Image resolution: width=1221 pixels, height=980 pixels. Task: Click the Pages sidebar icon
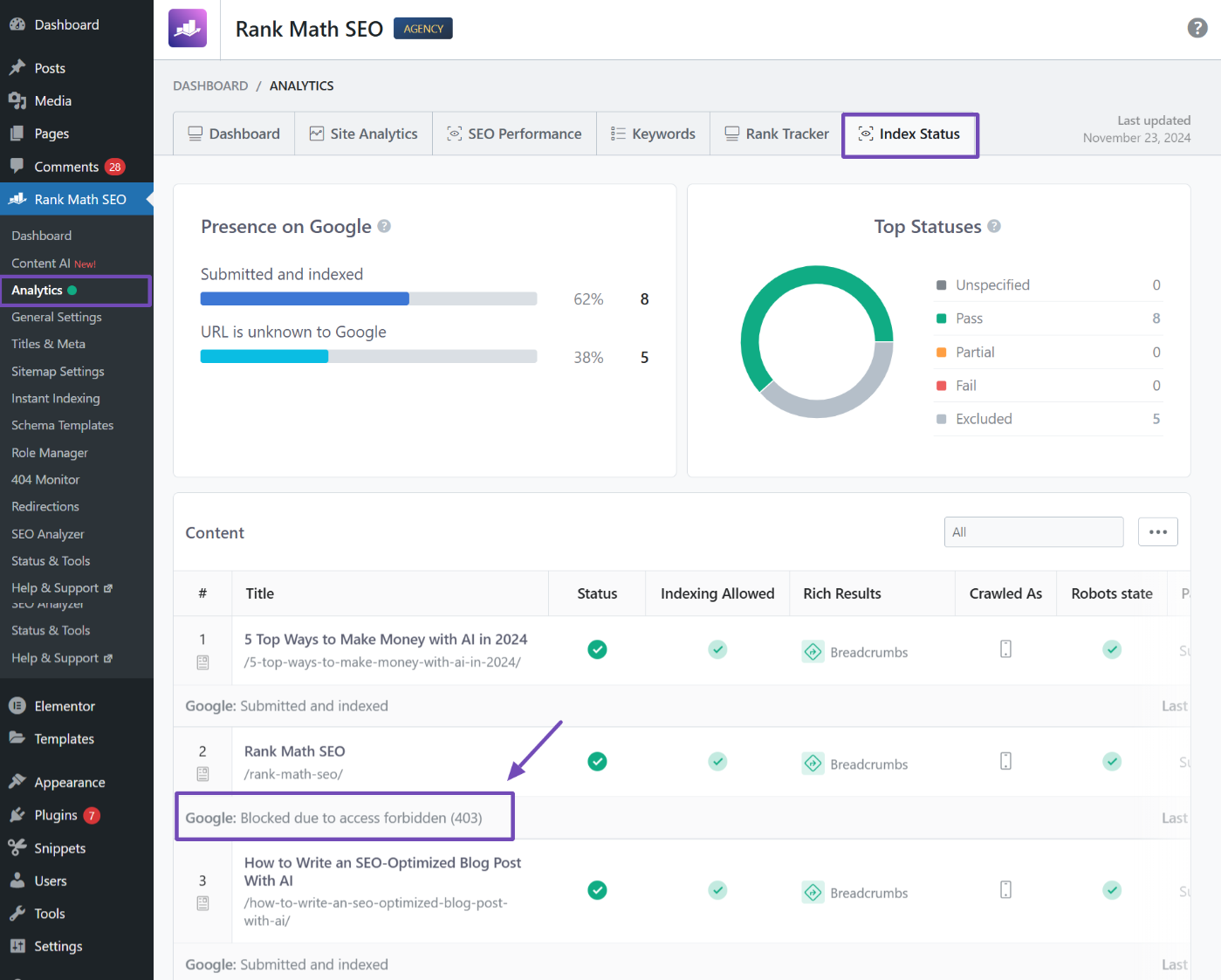tap(17, 134)
